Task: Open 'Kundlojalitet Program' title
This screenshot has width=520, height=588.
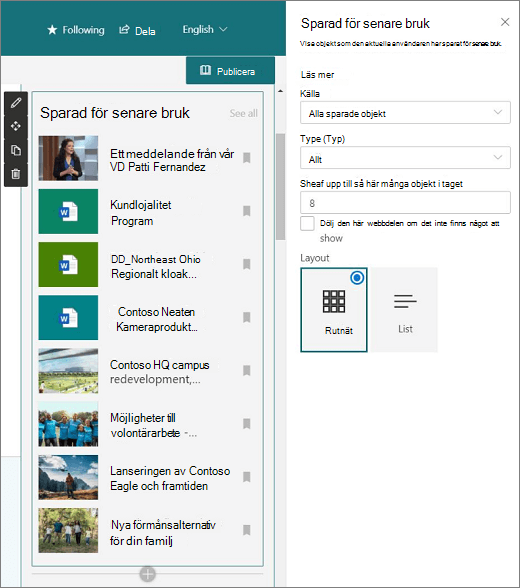Action: click(141, 213)
